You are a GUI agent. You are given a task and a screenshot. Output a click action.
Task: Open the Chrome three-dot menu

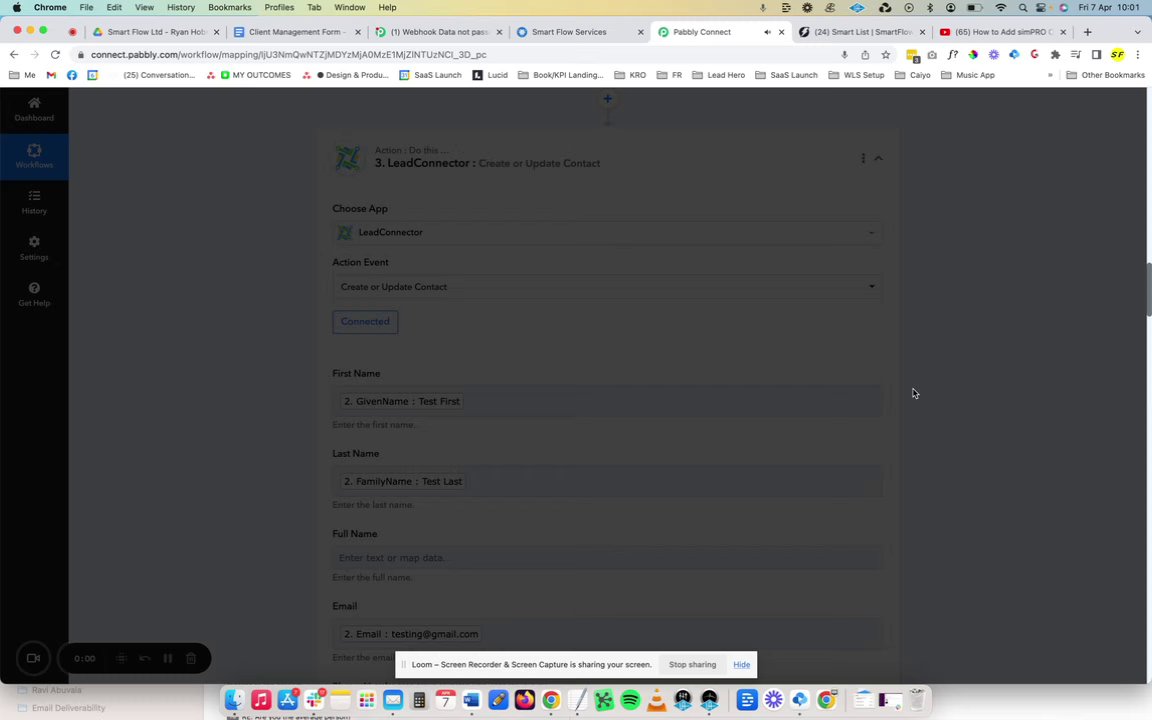1138,54
